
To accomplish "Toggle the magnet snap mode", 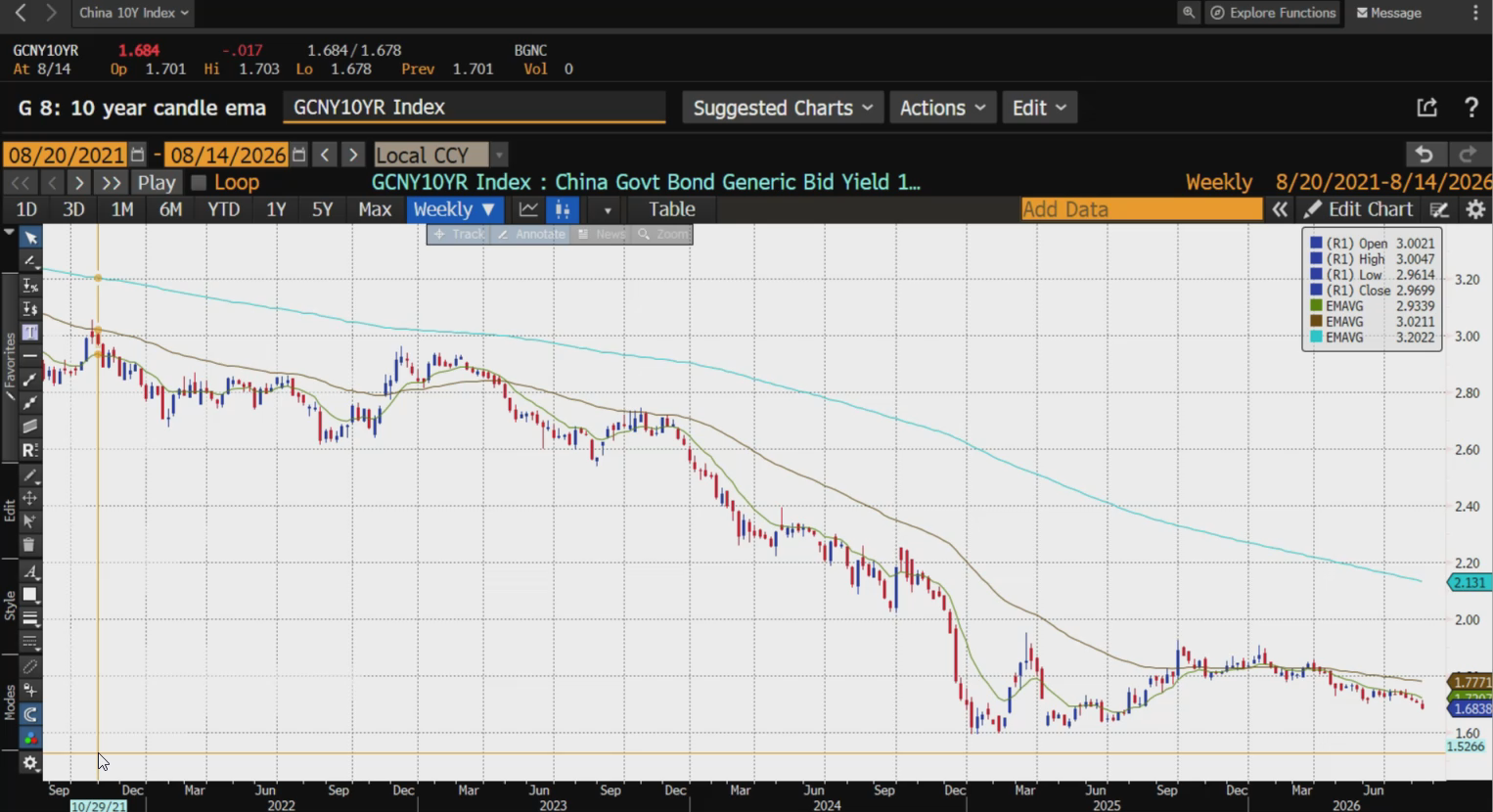I will point(30,714).
